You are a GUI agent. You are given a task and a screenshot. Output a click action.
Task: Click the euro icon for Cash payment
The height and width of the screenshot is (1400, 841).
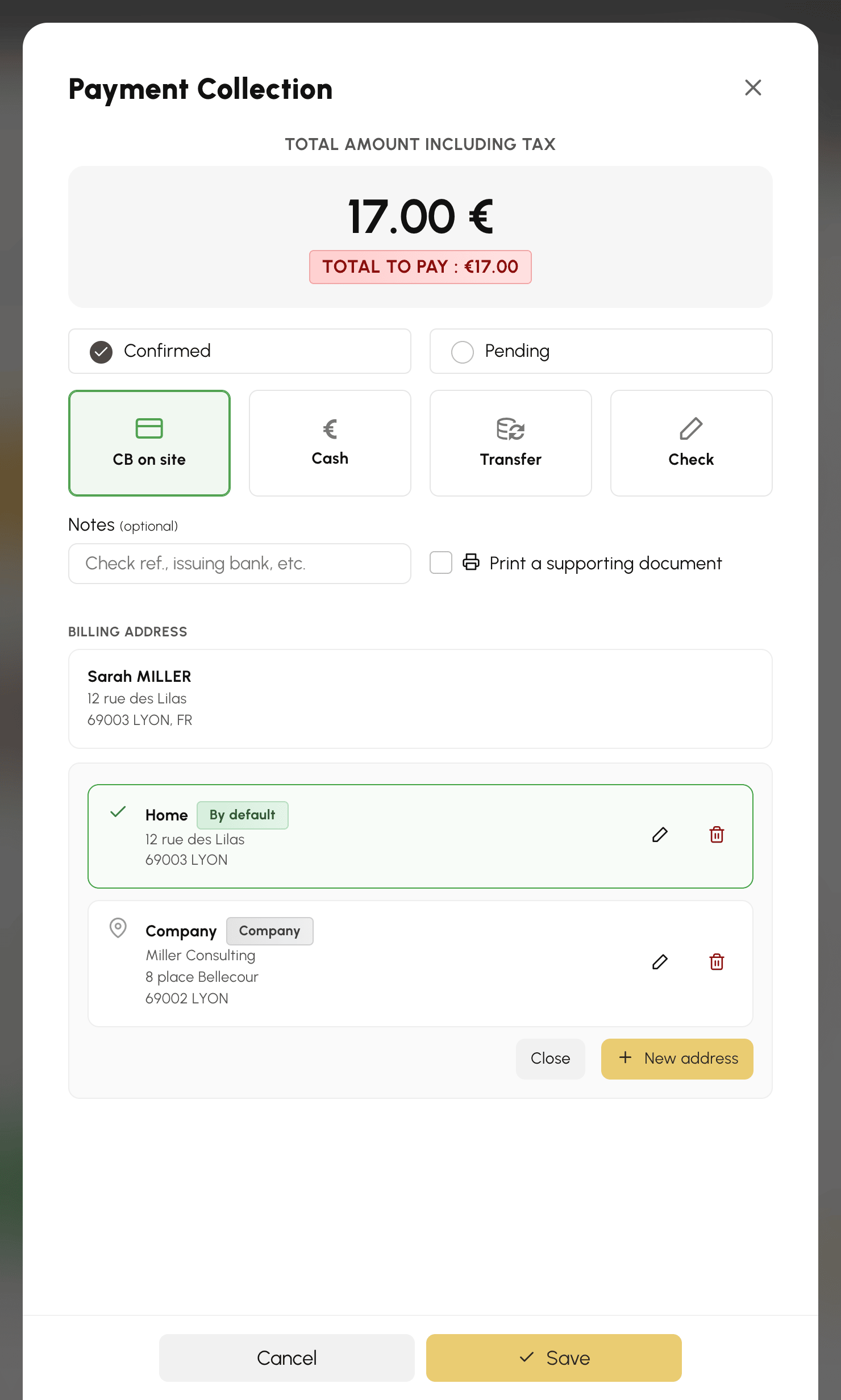(330, 429)
